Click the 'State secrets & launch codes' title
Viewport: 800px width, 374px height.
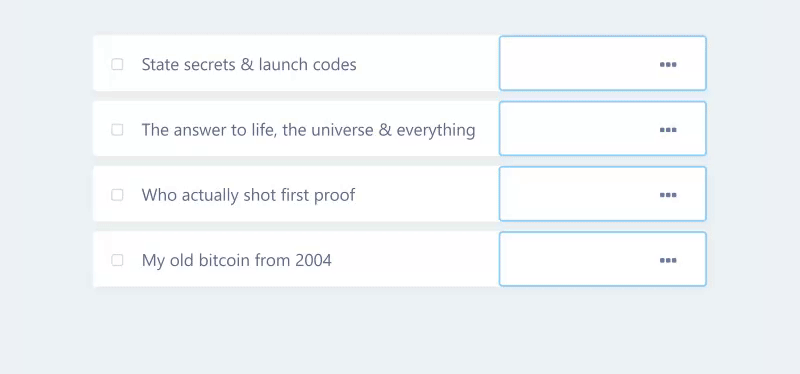pyautogui.click(x=249, y=64)
